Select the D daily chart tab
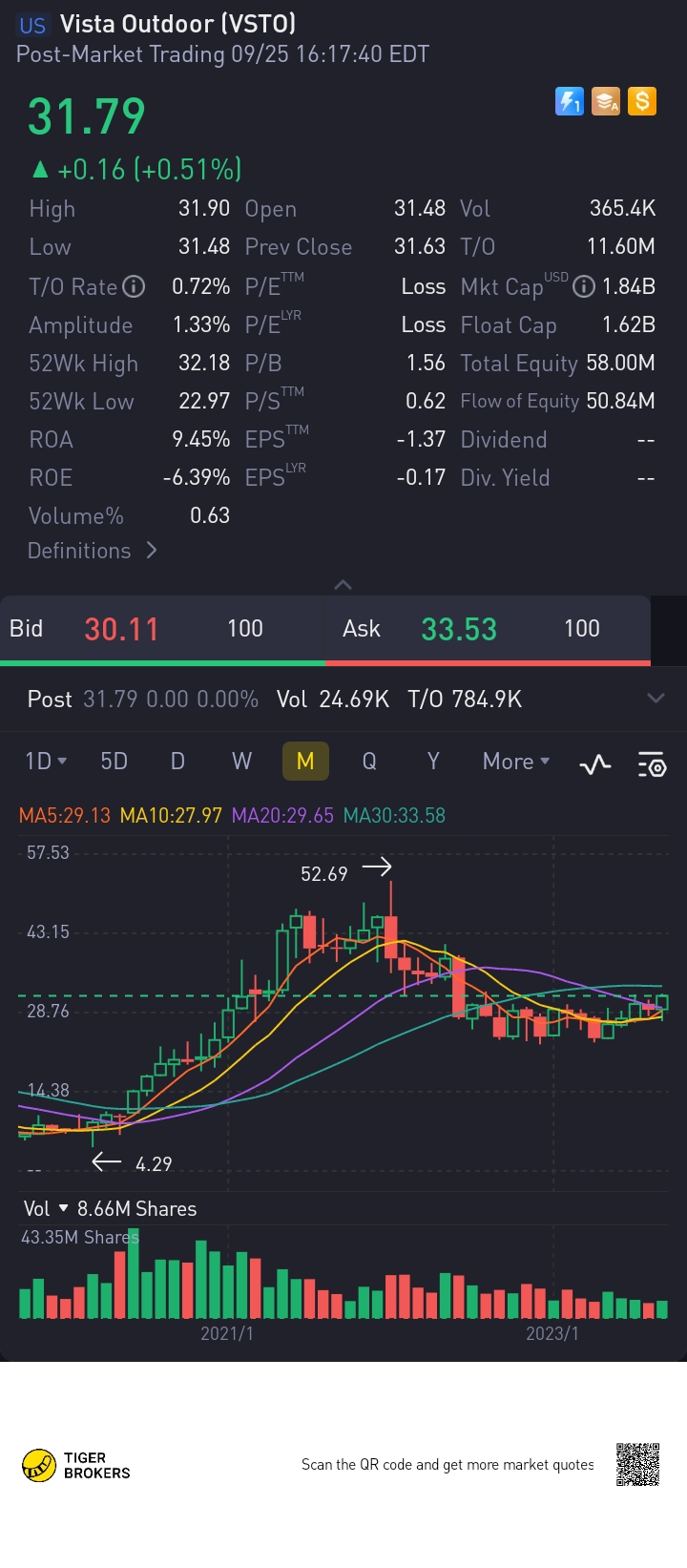The image size is (687, 1568). (177, 761)
